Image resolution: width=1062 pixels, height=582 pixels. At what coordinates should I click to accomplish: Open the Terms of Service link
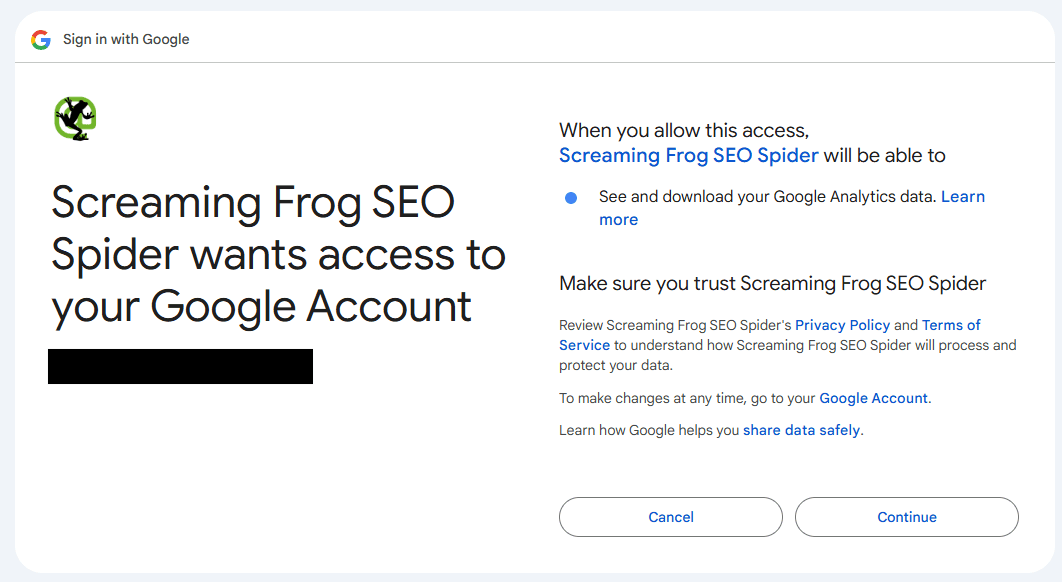pos(951,324)
